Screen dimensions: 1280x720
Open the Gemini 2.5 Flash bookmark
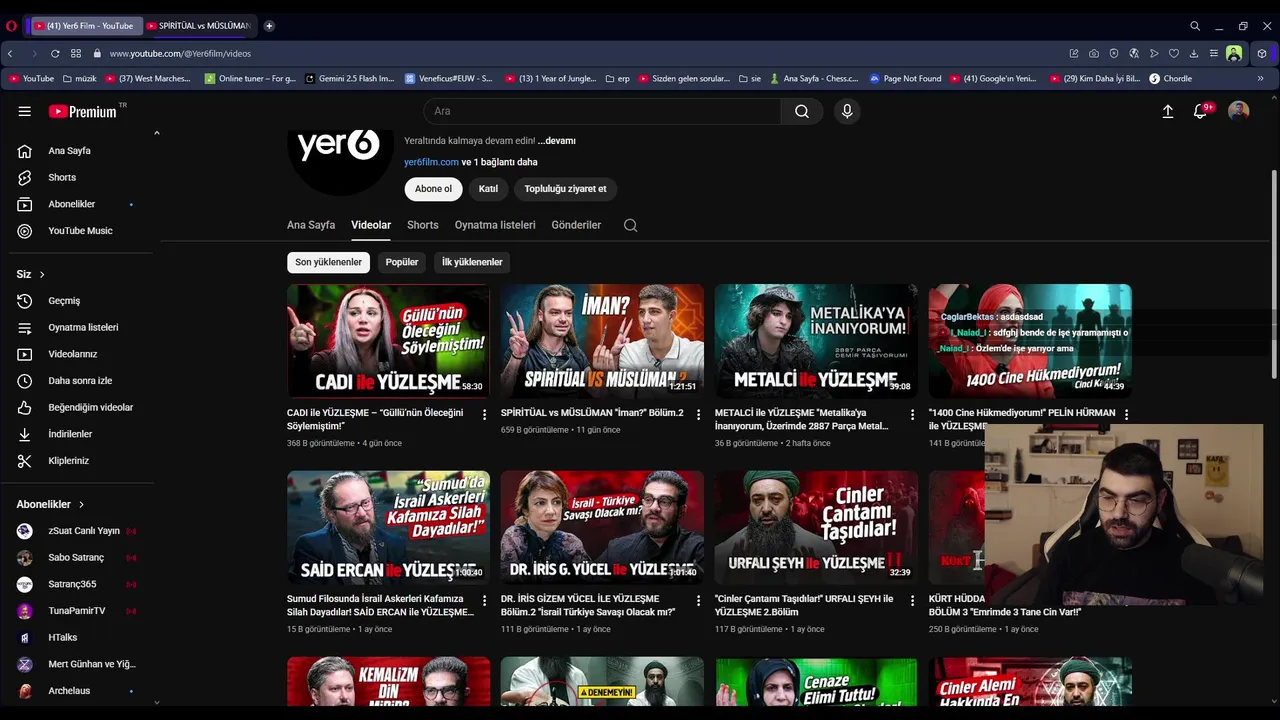[349, 78]
